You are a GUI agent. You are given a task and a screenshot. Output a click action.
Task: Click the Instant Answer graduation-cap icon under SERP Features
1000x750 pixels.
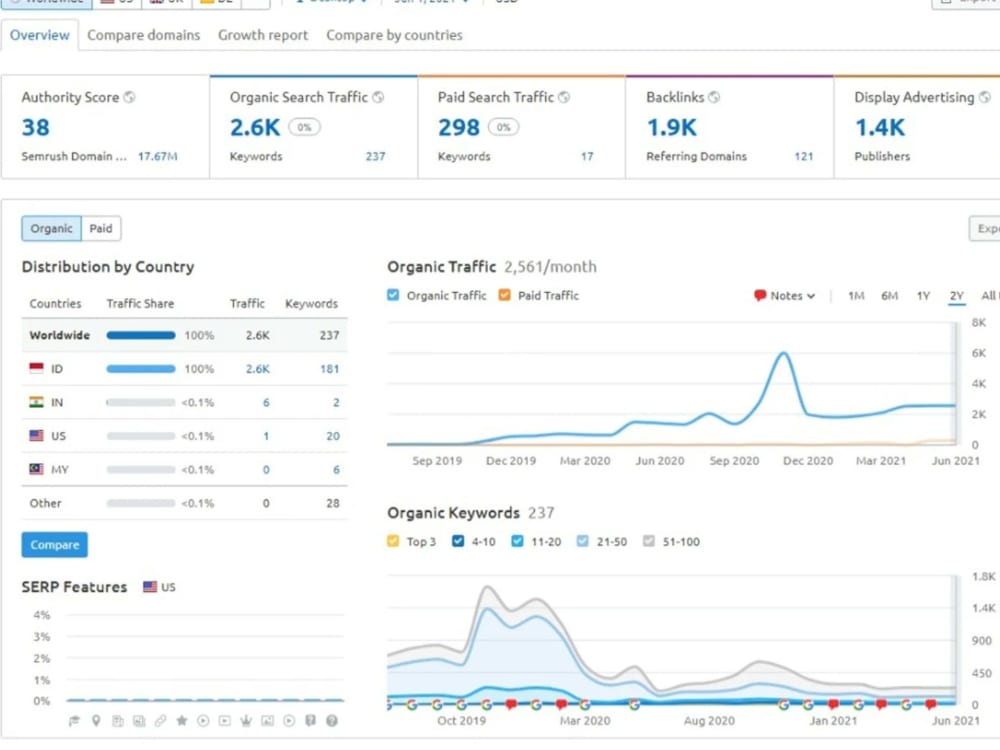click(74, 721)
